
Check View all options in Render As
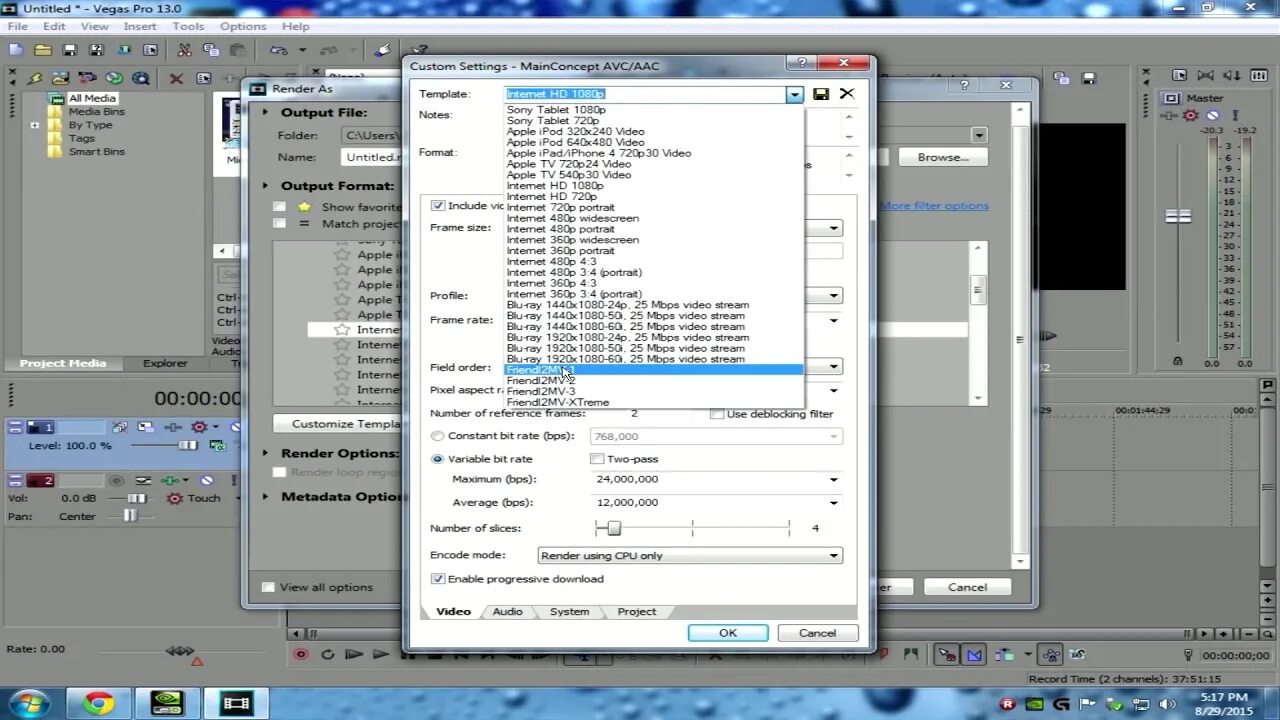pyautogui.click(x=268, y=587)
